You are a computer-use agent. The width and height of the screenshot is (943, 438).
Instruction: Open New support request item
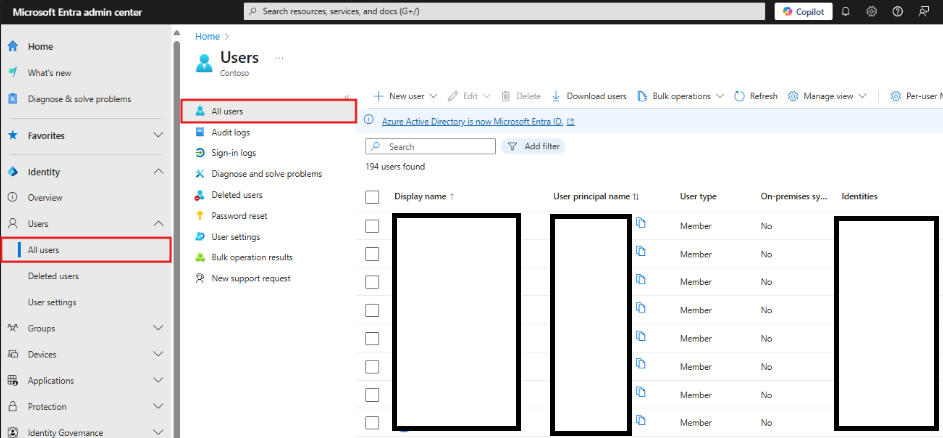251,278
